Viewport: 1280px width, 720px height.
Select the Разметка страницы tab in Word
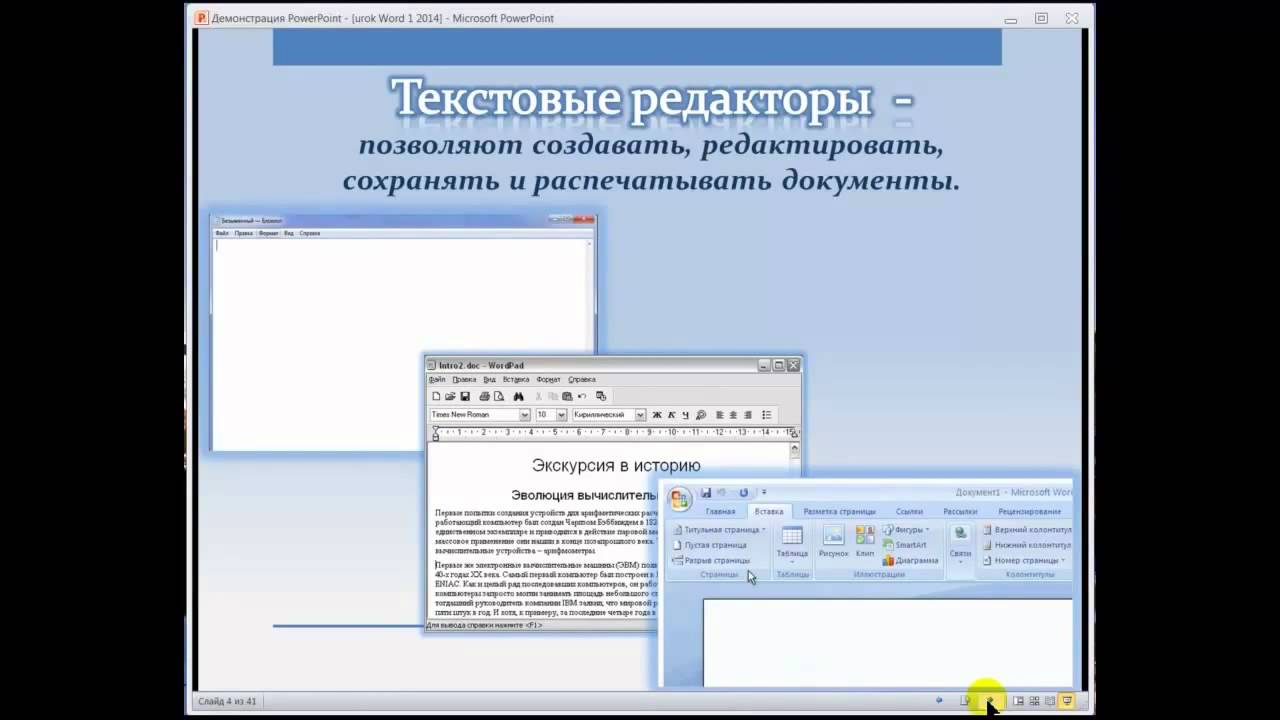click(x=840, y=512)
